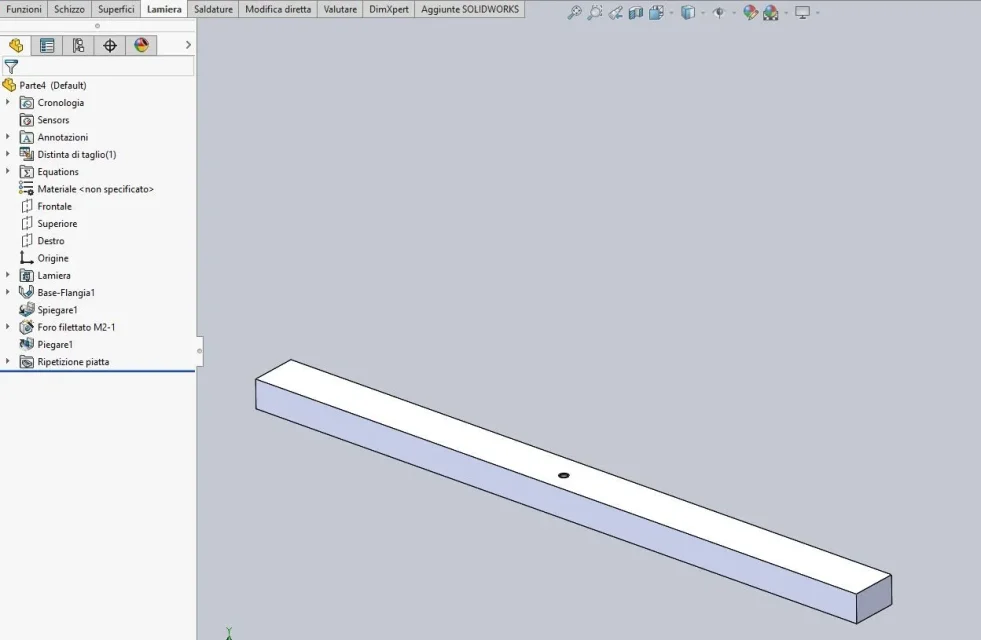Expand the Foro filettato M2-1 feature

(8, 327)
